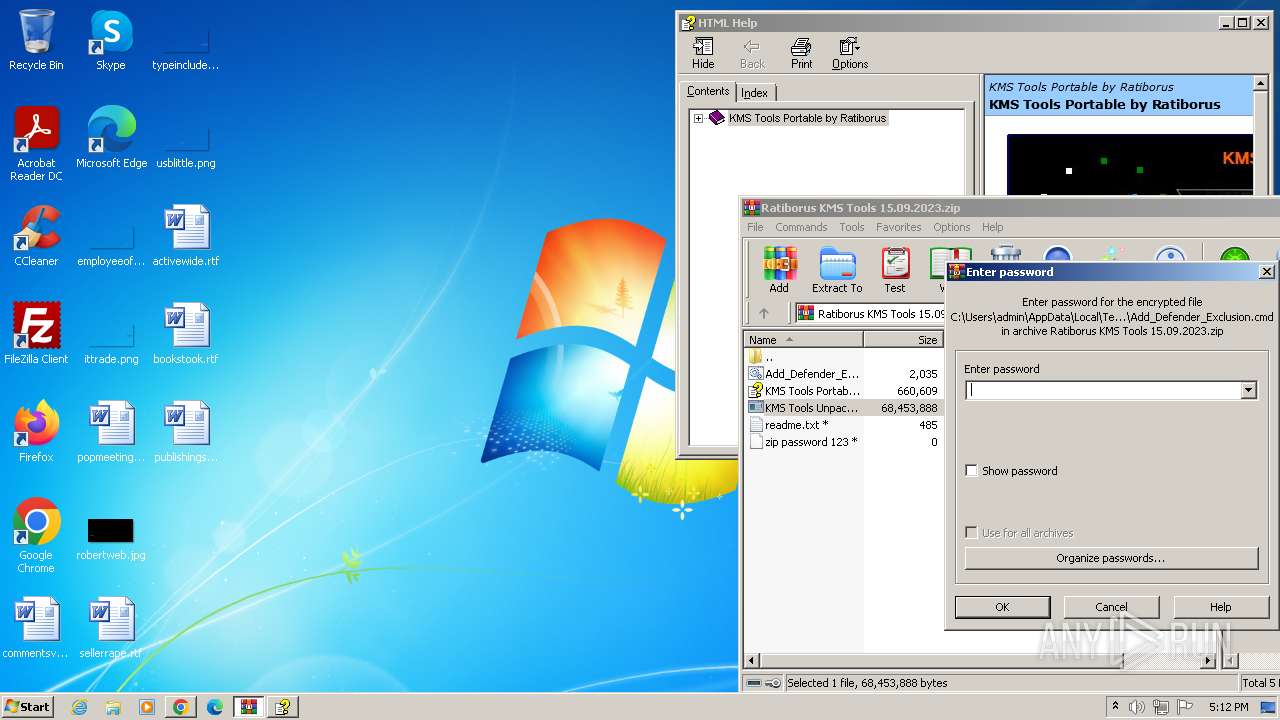Open Edge from the taskbar

[x=215, y=707]
